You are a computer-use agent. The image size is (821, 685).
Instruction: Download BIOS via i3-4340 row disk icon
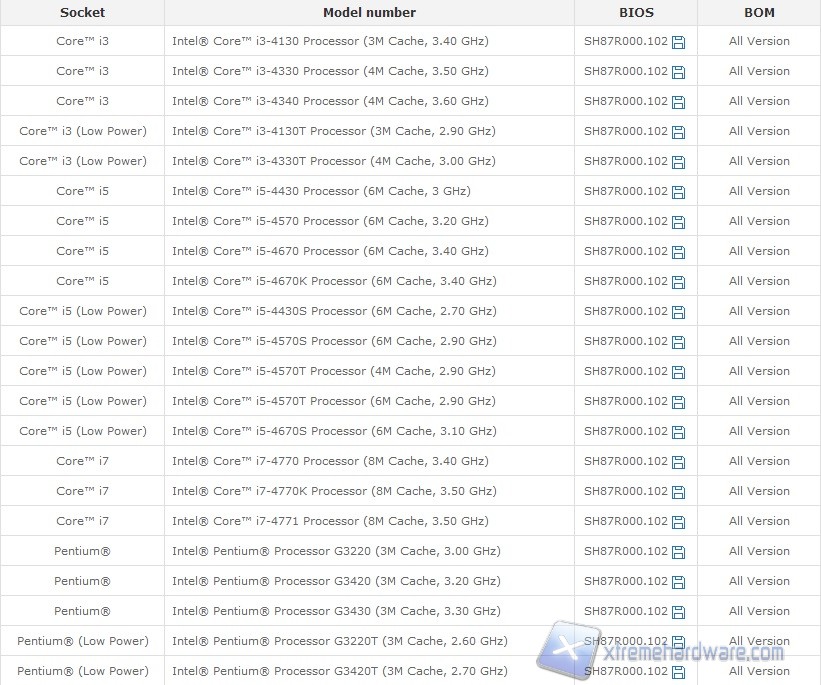679,102
